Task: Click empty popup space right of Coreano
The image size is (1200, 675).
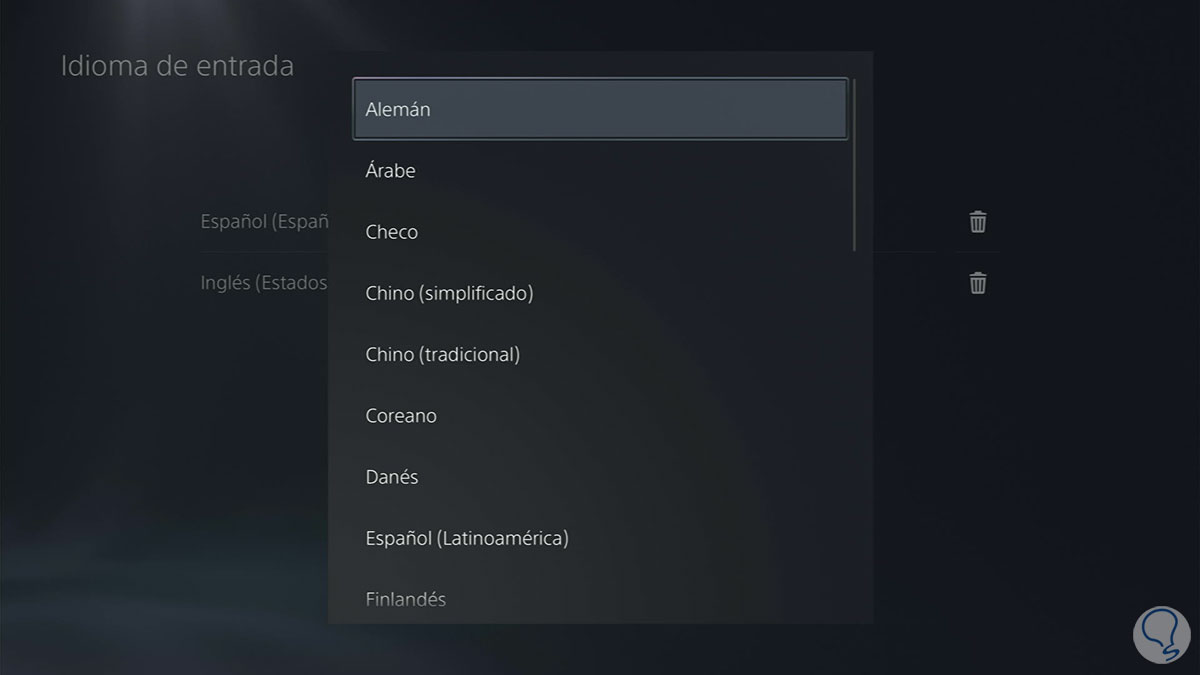Action: point(650,416)
